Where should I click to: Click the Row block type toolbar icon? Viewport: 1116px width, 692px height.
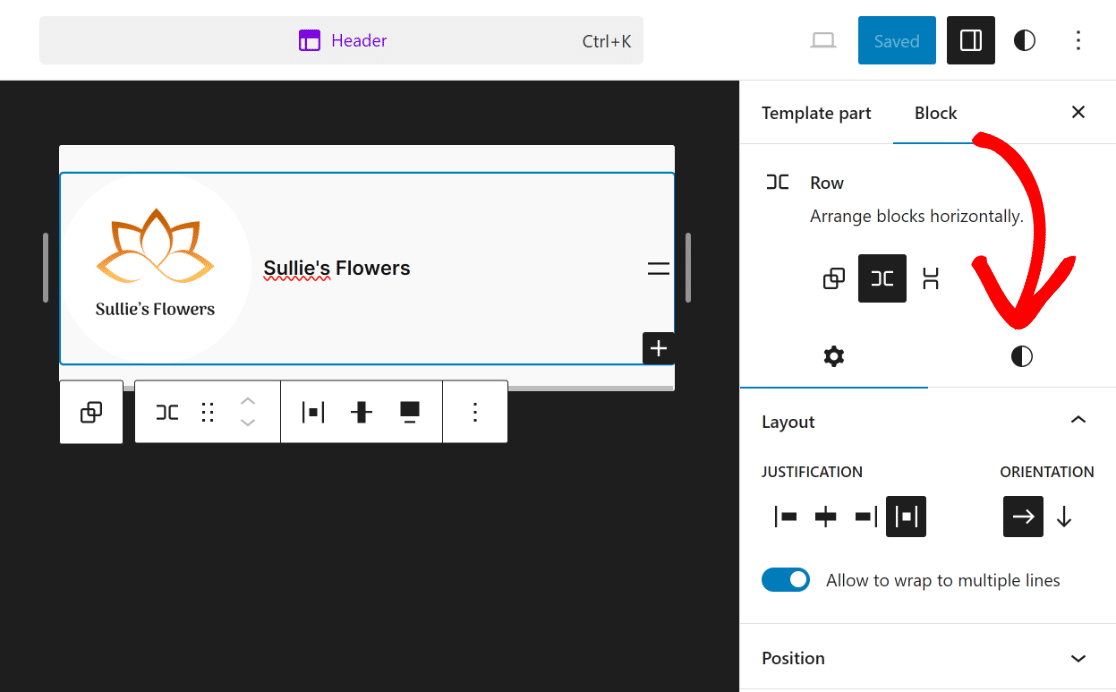[167, 411]
